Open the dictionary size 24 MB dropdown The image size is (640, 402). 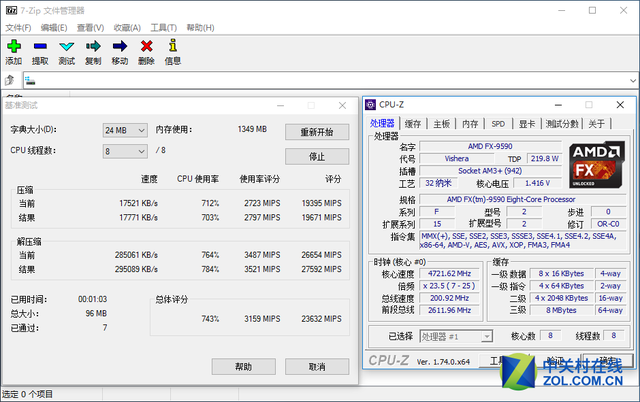click(x=125, y=130)
